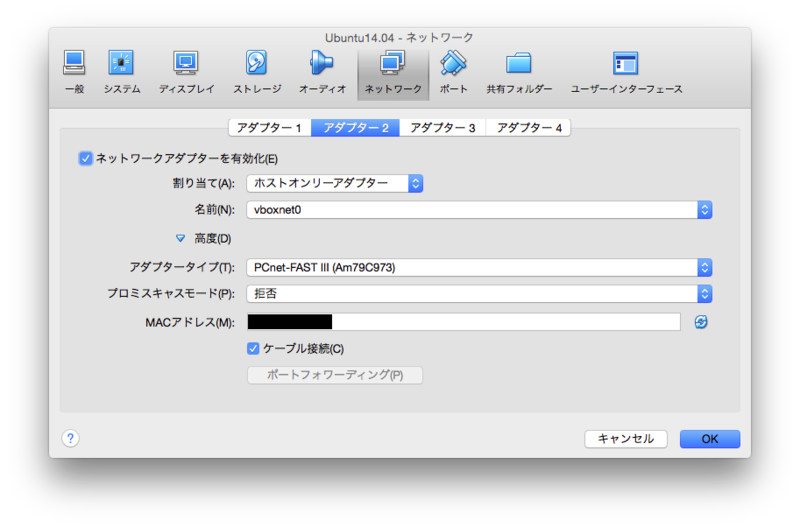Open the プロミスキャスモード dropdown
The height and width of the screenshot is (528, 800).
pos(479,293)
